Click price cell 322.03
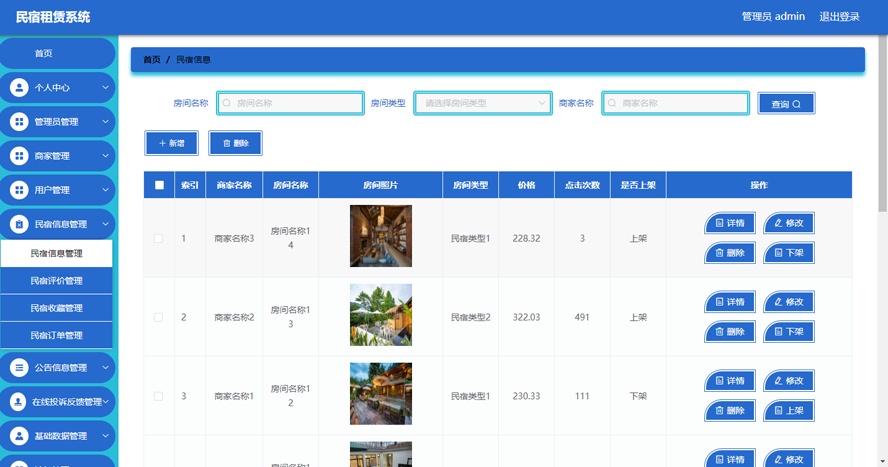The height and width of the screenshot is (467, 888). (526, 318)
